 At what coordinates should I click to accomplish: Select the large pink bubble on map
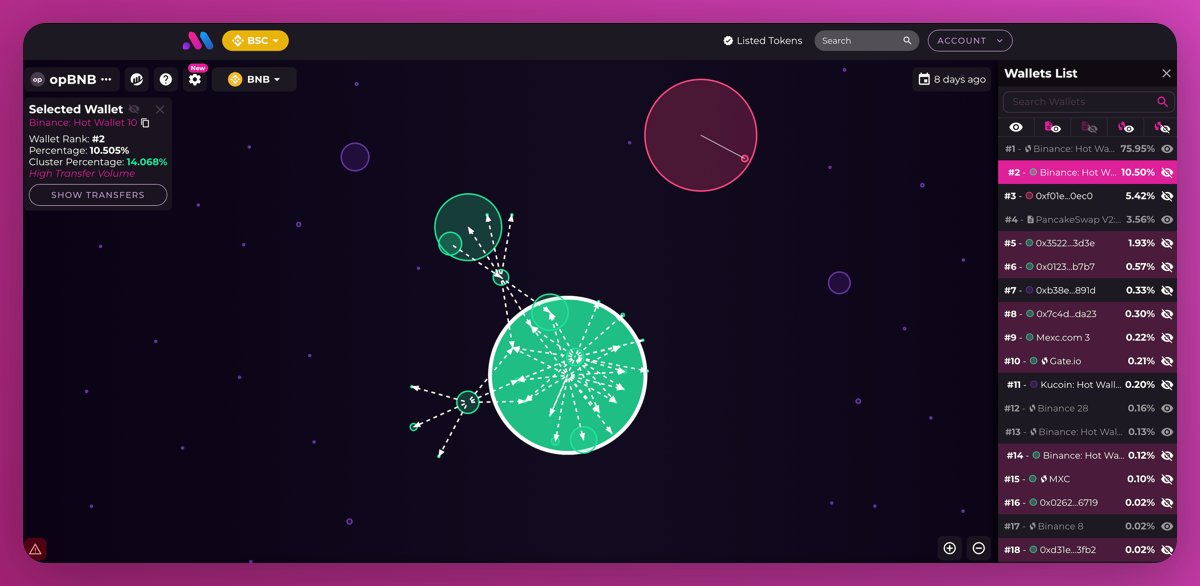[x=700, y=135]
